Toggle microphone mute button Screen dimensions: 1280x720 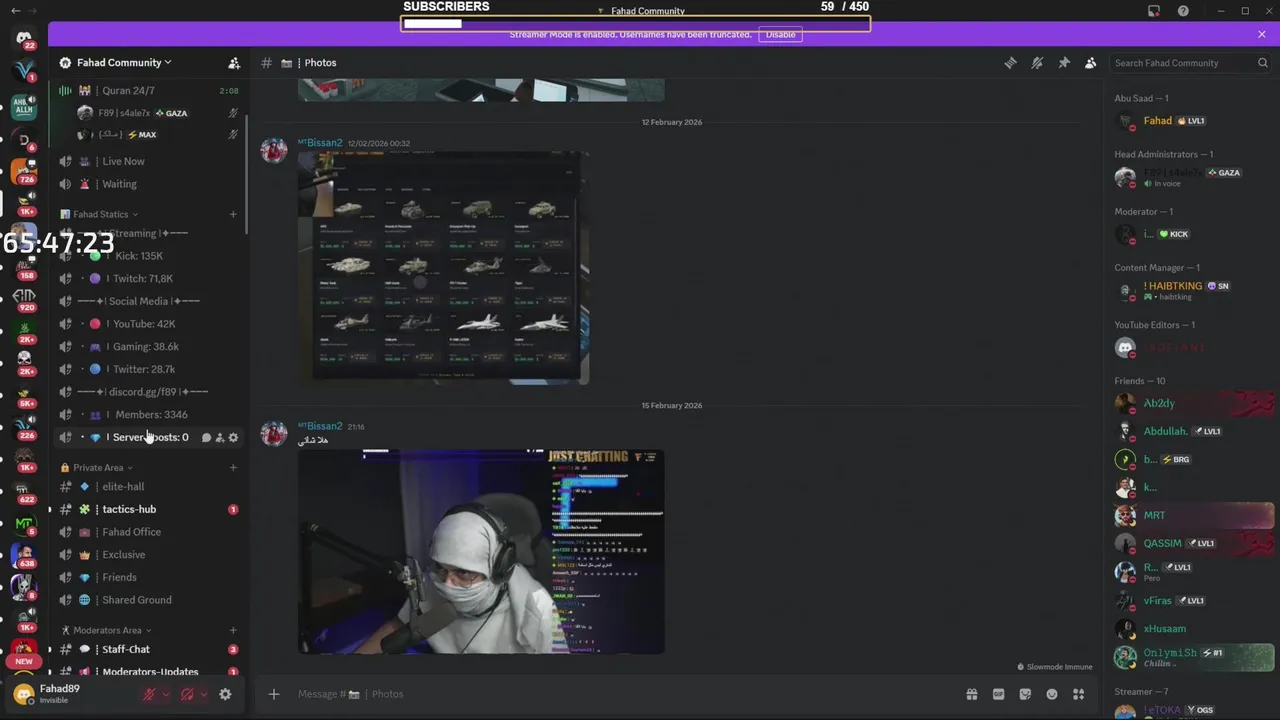[149, 694]
